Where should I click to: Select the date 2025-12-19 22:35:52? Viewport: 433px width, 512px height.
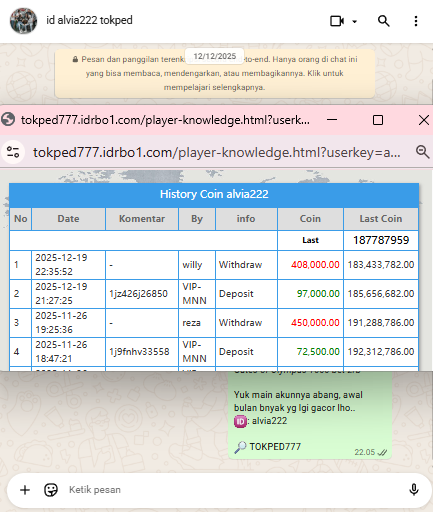61,265
